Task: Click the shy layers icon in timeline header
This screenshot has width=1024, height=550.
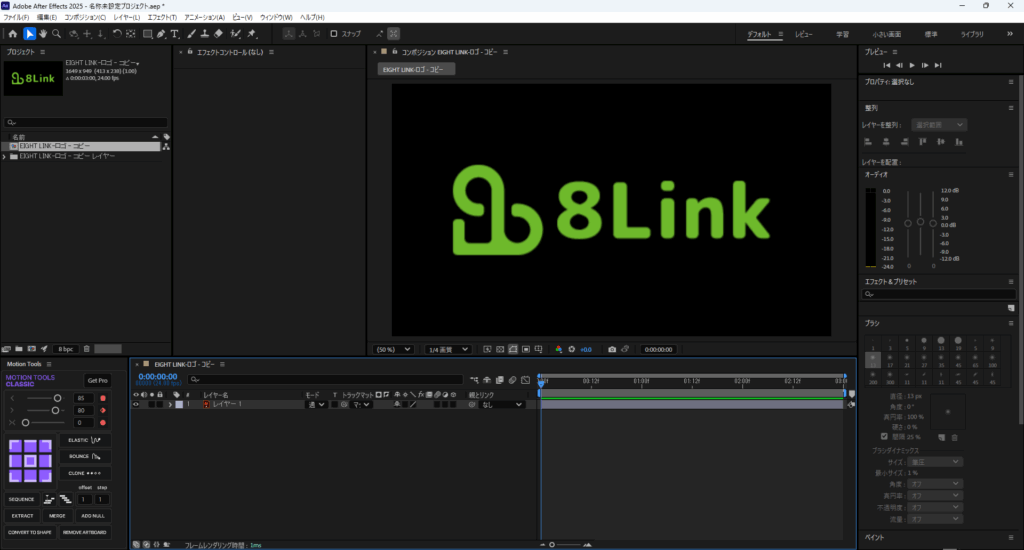Action: [x=487, y=380]
